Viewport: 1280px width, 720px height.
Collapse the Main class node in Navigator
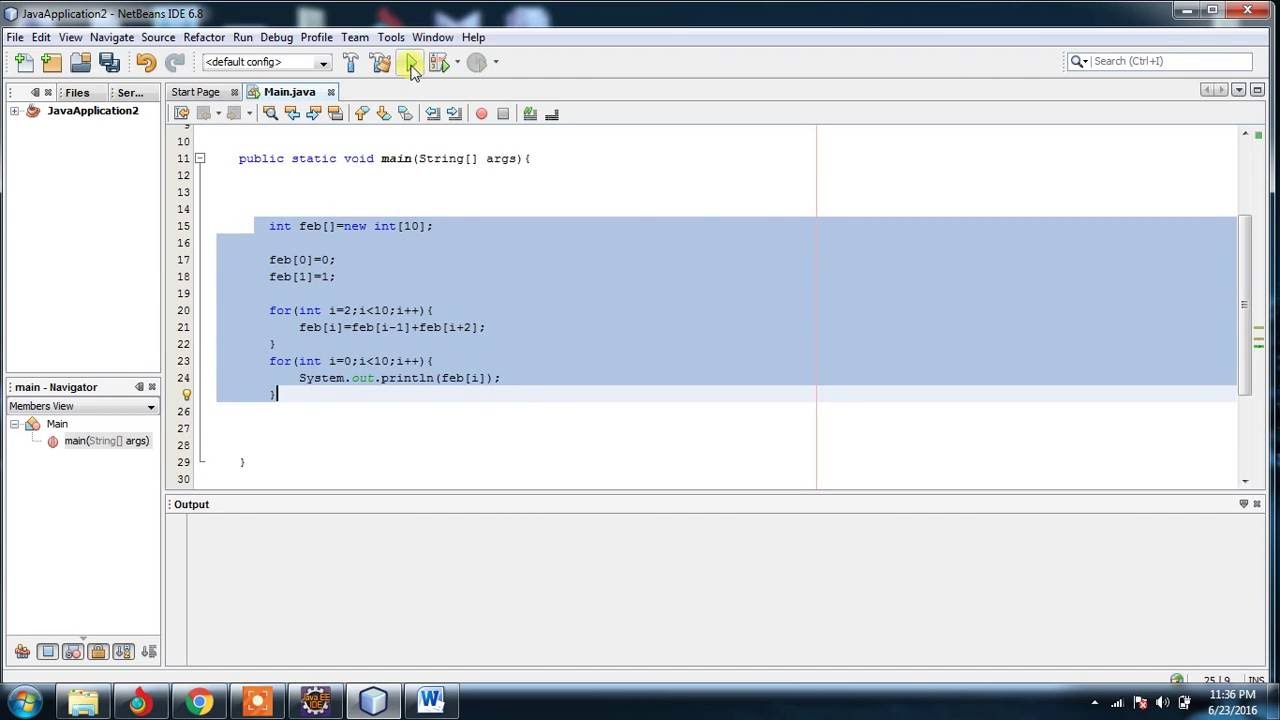15,424
